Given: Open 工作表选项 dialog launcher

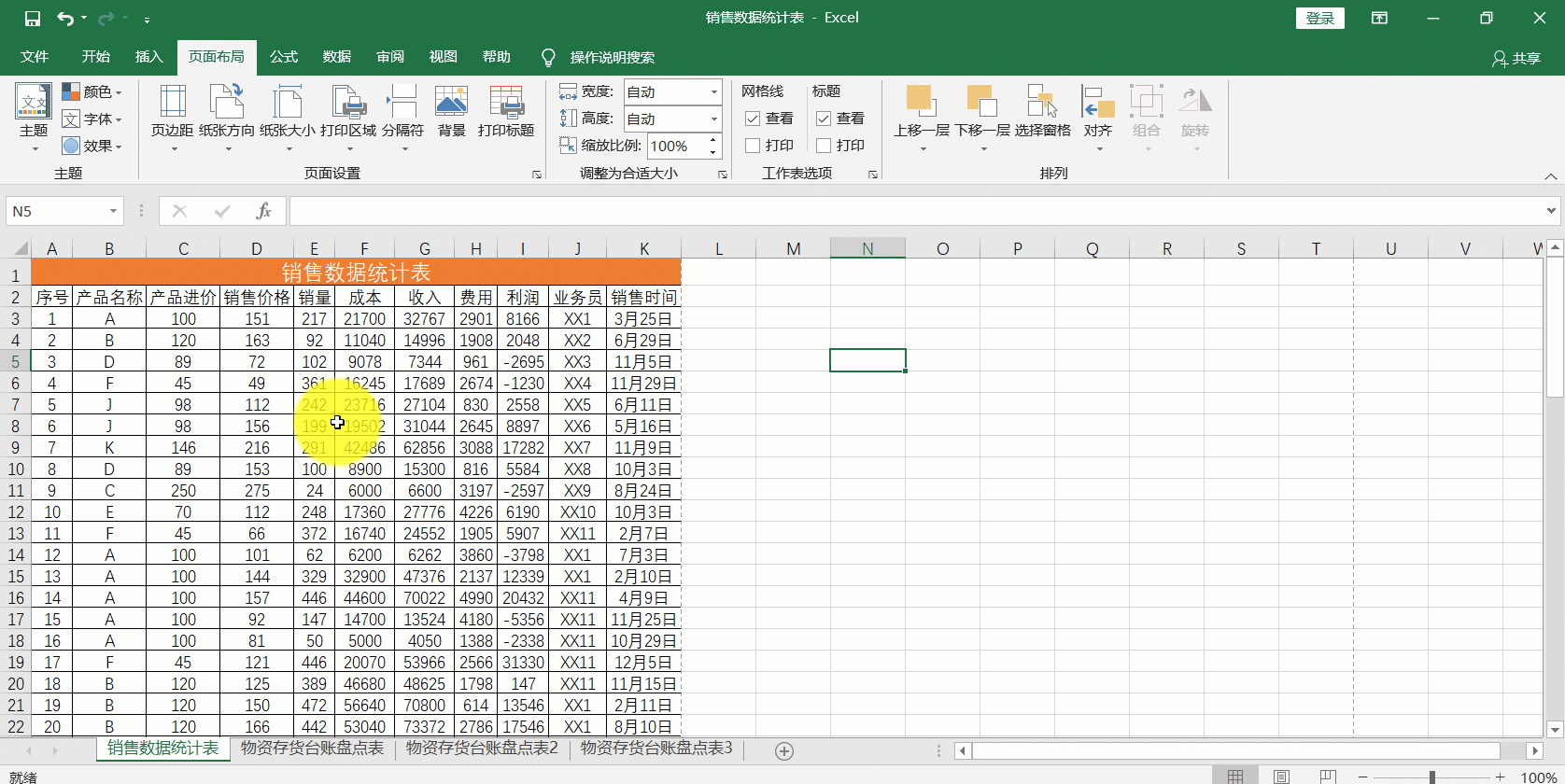Looking at the screenshot, I should 873,175.
